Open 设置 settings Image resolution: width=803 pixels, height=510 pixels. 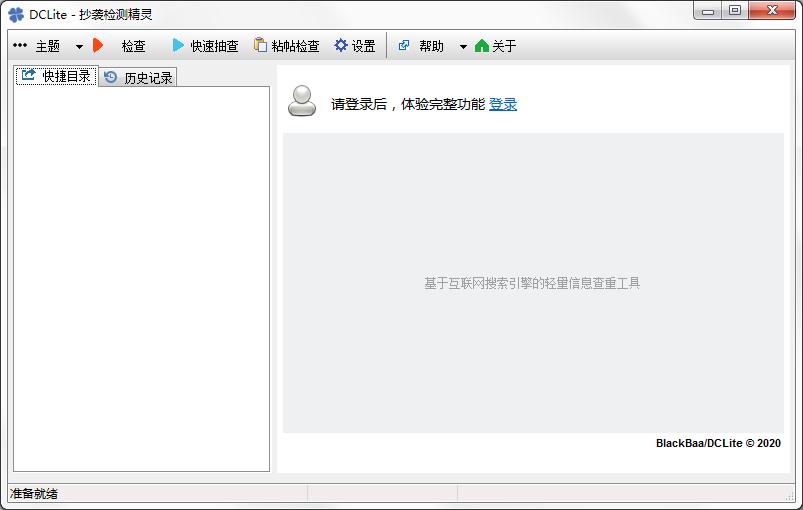tap(364, 46)
